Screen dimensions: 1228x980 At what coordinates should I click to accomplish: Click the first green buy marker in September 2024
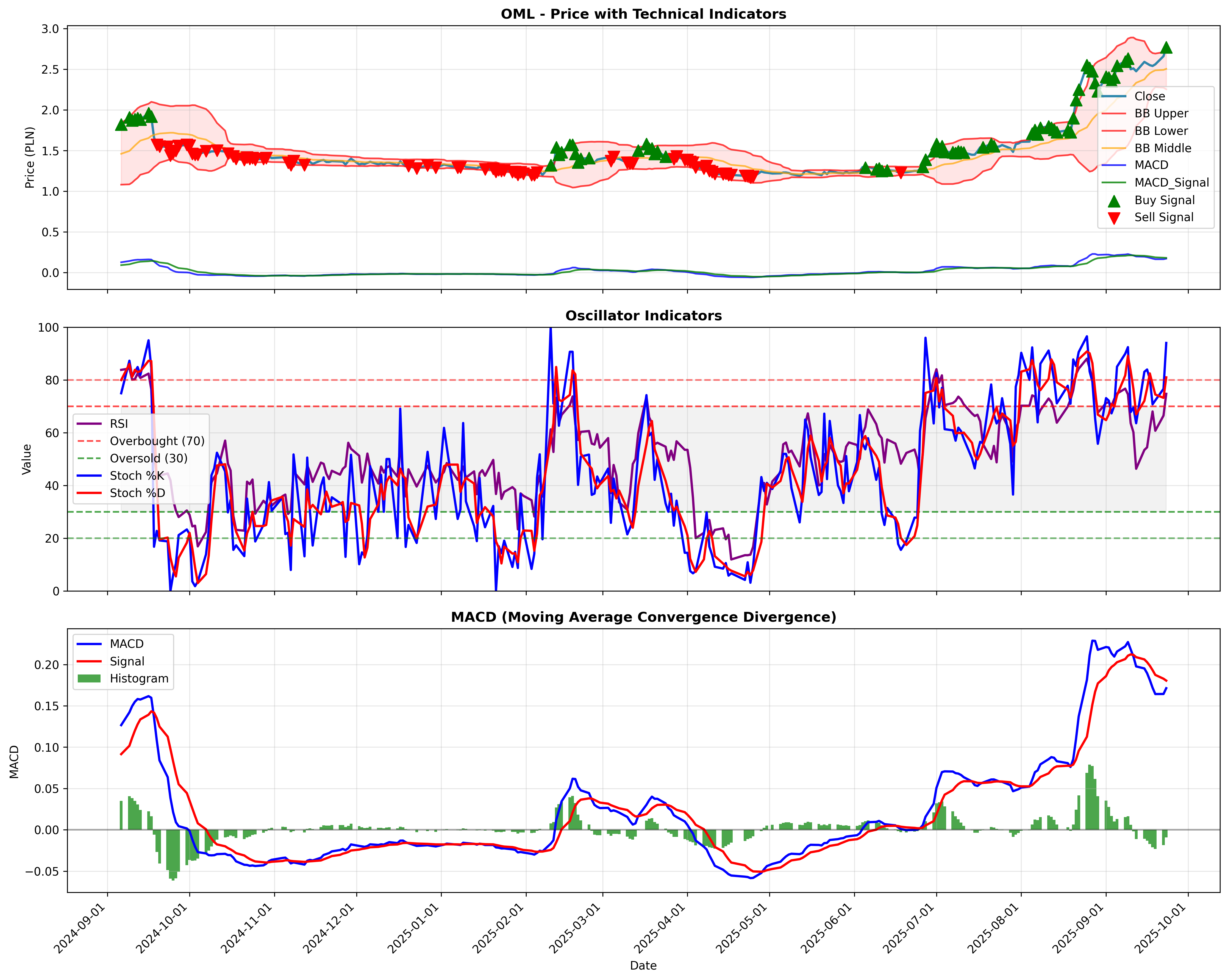coord(121,125)
